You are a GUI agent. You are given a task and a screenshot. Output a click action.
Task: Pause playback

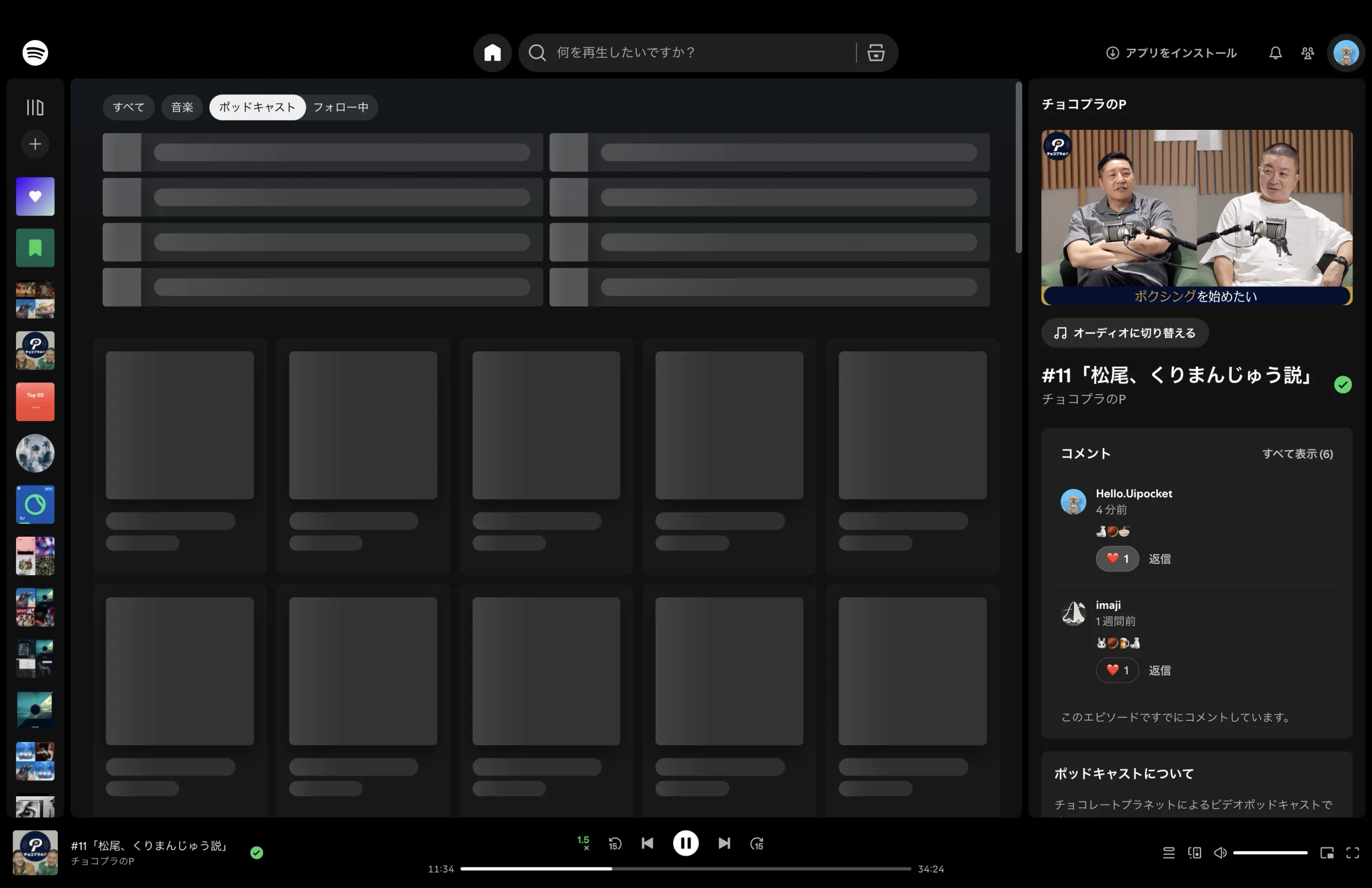tap(685, 844)
